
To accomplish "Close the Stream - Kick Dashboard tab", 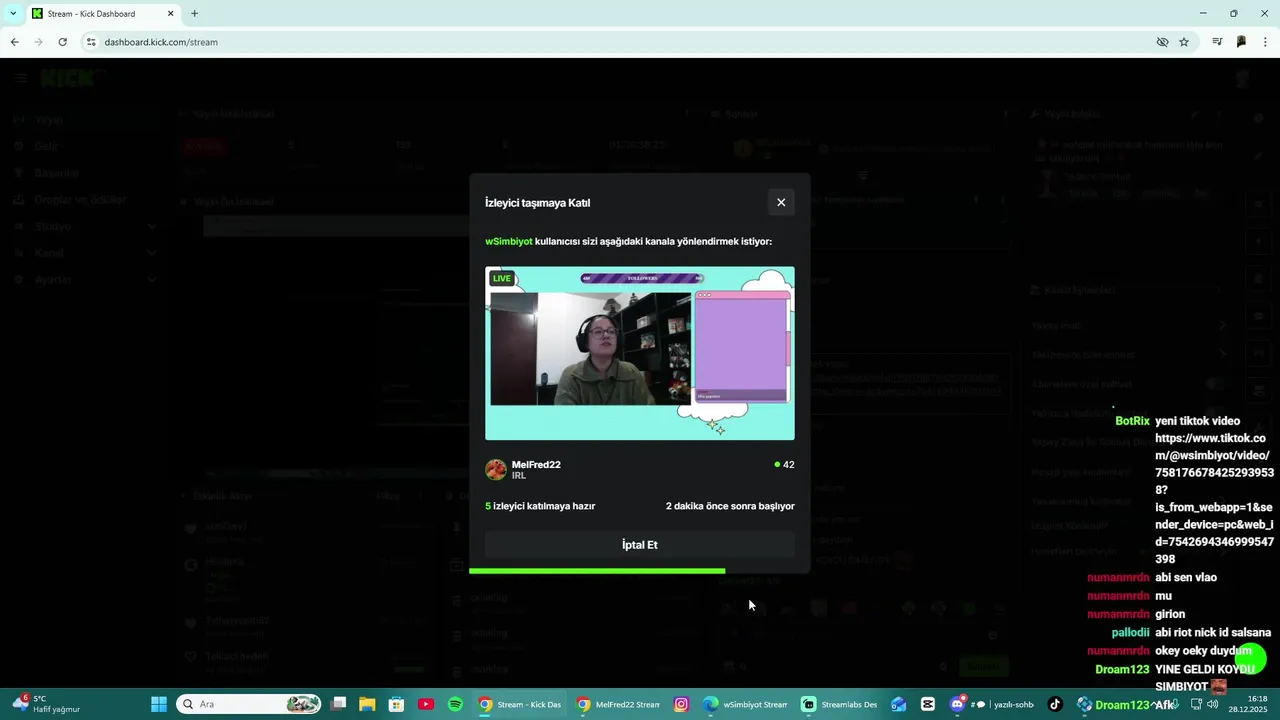I will click(x=170, y=14).
